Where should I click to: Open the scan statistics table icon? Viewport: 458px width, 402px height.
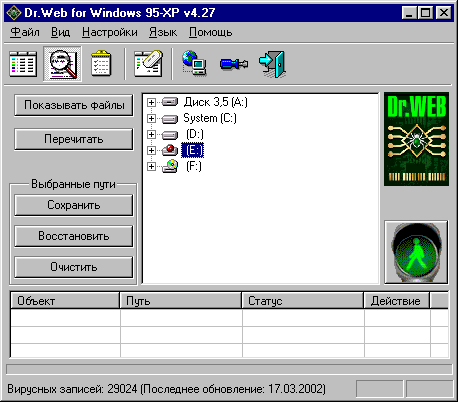pos(23,64)
